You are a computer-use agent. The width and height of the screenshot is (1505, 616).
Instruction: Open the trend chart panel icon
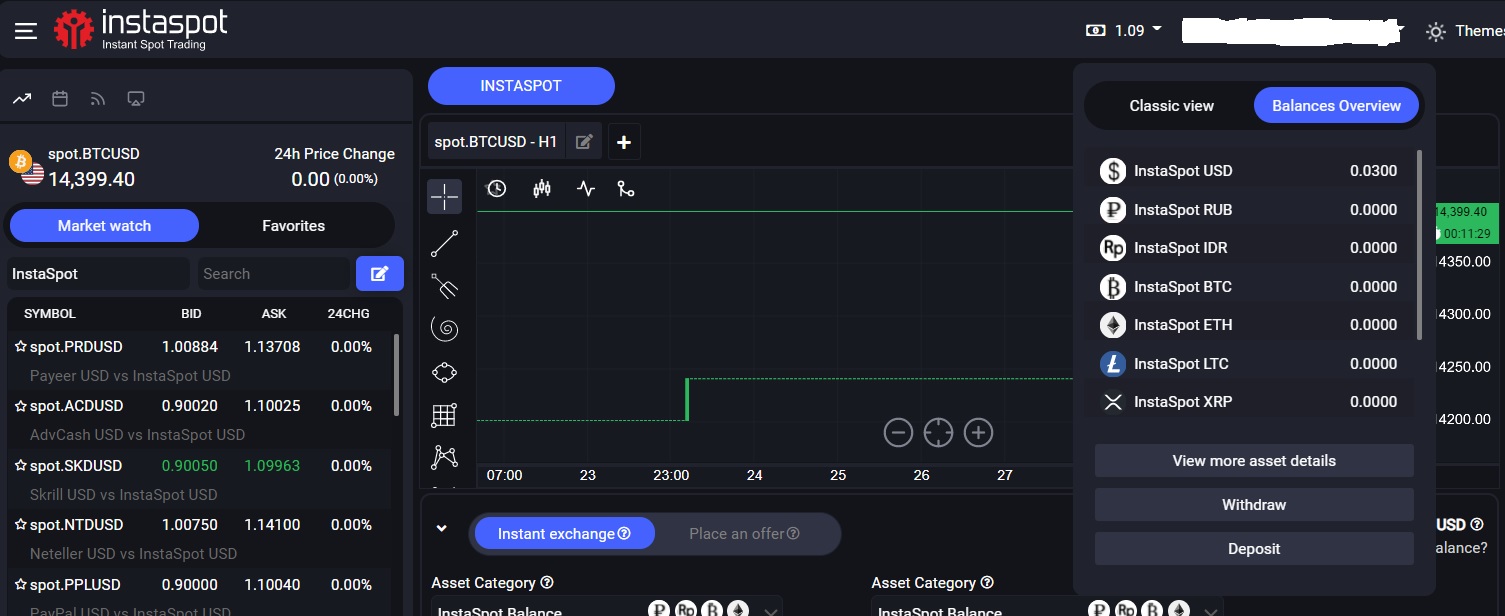click(x=22, y=98)
